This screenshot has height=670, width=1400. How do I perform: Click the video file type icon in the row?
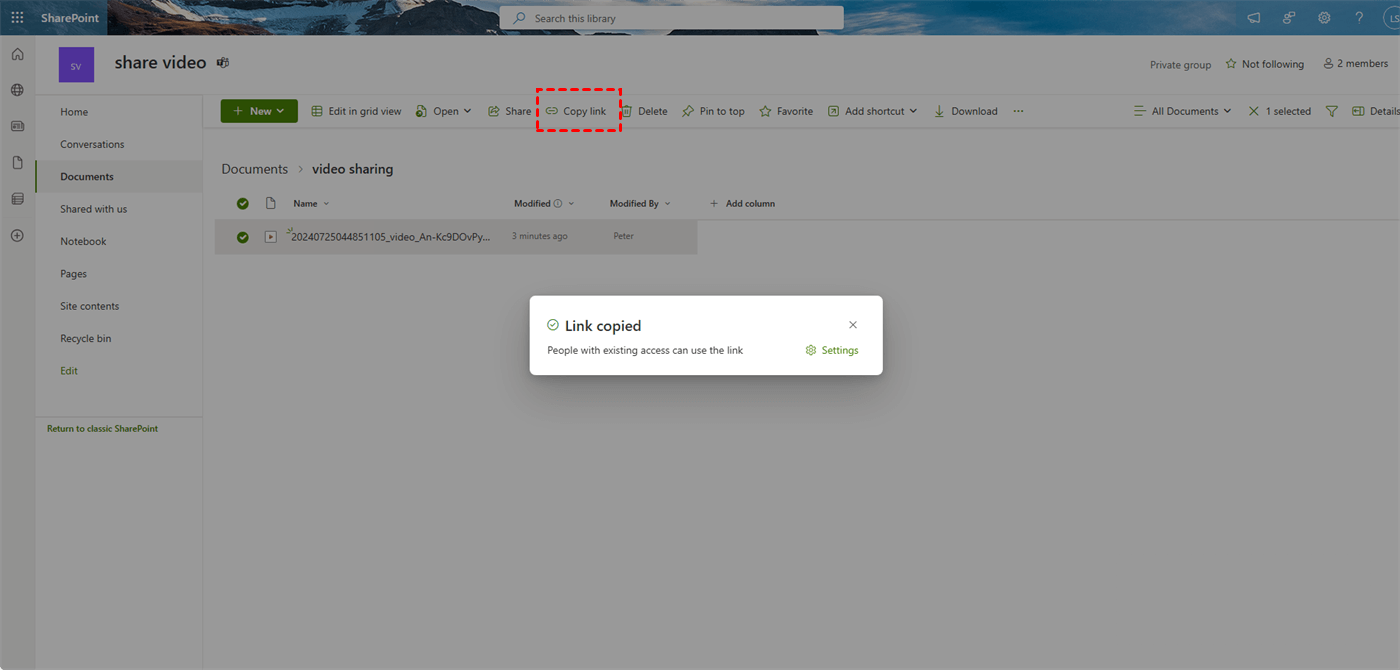[270, 237]
